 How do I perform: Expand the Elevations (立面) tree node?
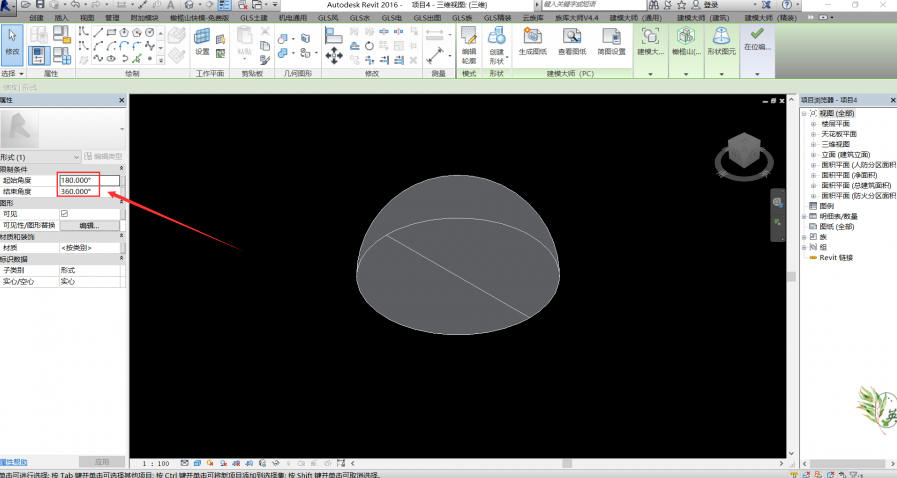tap(813, 154)
